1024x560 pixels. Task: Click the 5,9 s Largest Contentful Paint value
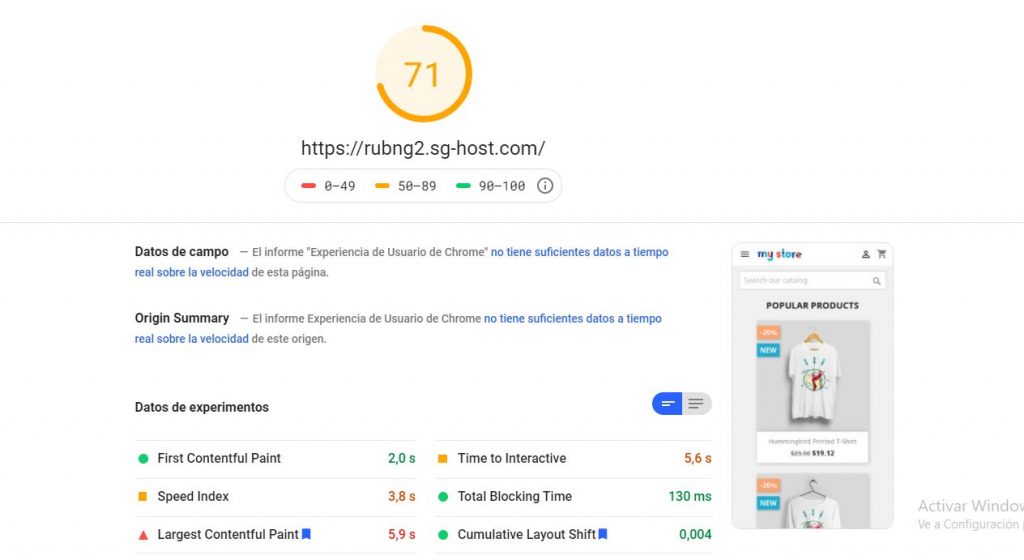401,535
